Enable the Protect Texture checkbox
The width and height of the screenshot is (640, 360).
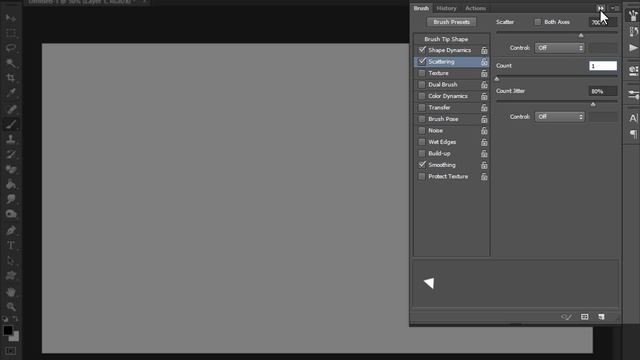[x=422, y=176]
